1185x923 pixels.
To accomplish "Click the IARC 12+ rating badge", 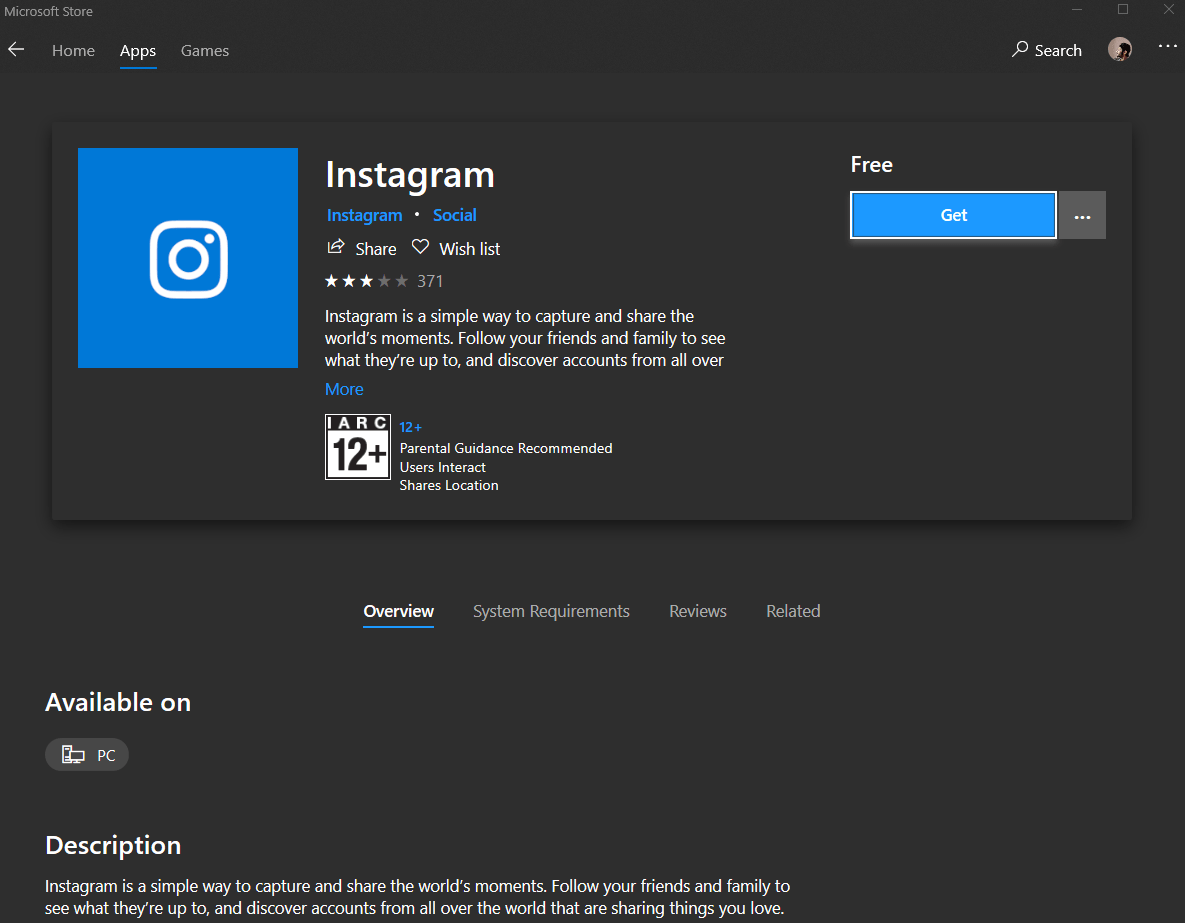I will coord(358,447).
